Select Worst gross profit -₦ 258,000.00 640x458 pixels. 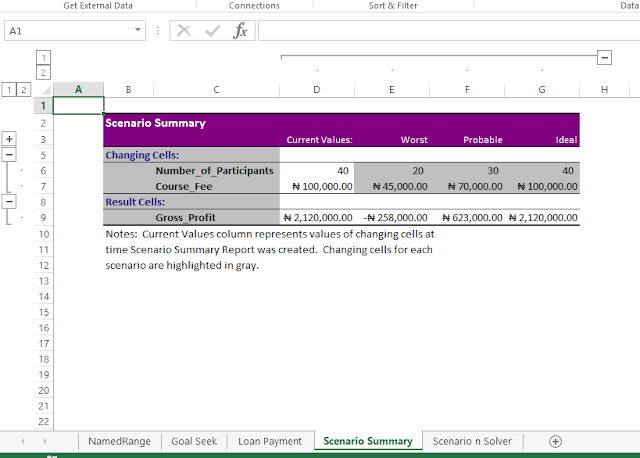point(392,218)
